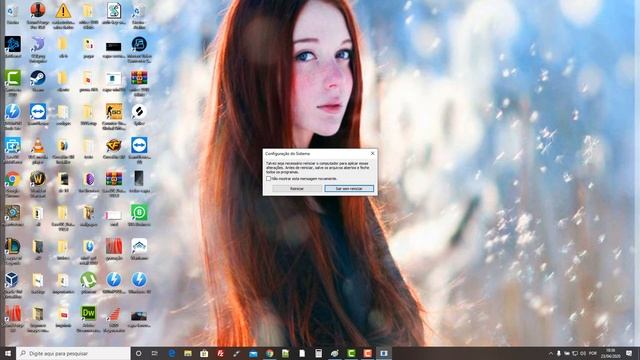640x360 pixels.
Task: Click the taskbar search box
Action: pyautogui.click(x=73, y=353)
